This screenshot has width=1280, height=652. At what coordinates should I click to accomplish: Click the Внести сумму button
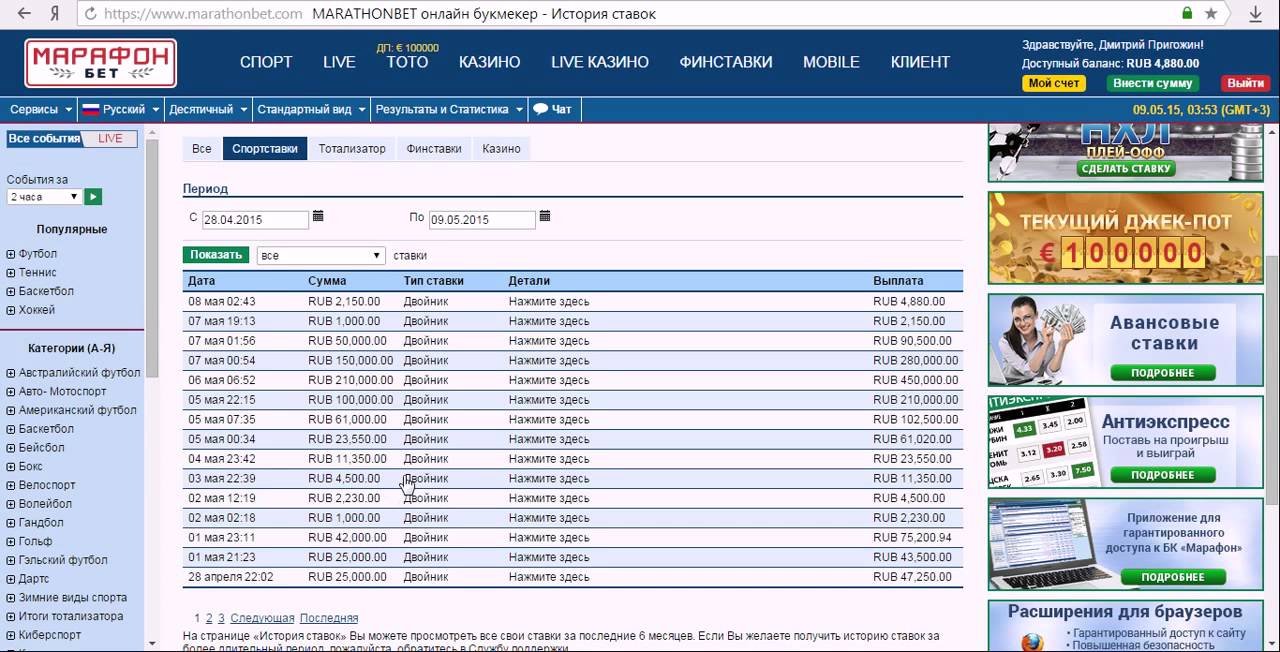click(x=1152, y=83)
